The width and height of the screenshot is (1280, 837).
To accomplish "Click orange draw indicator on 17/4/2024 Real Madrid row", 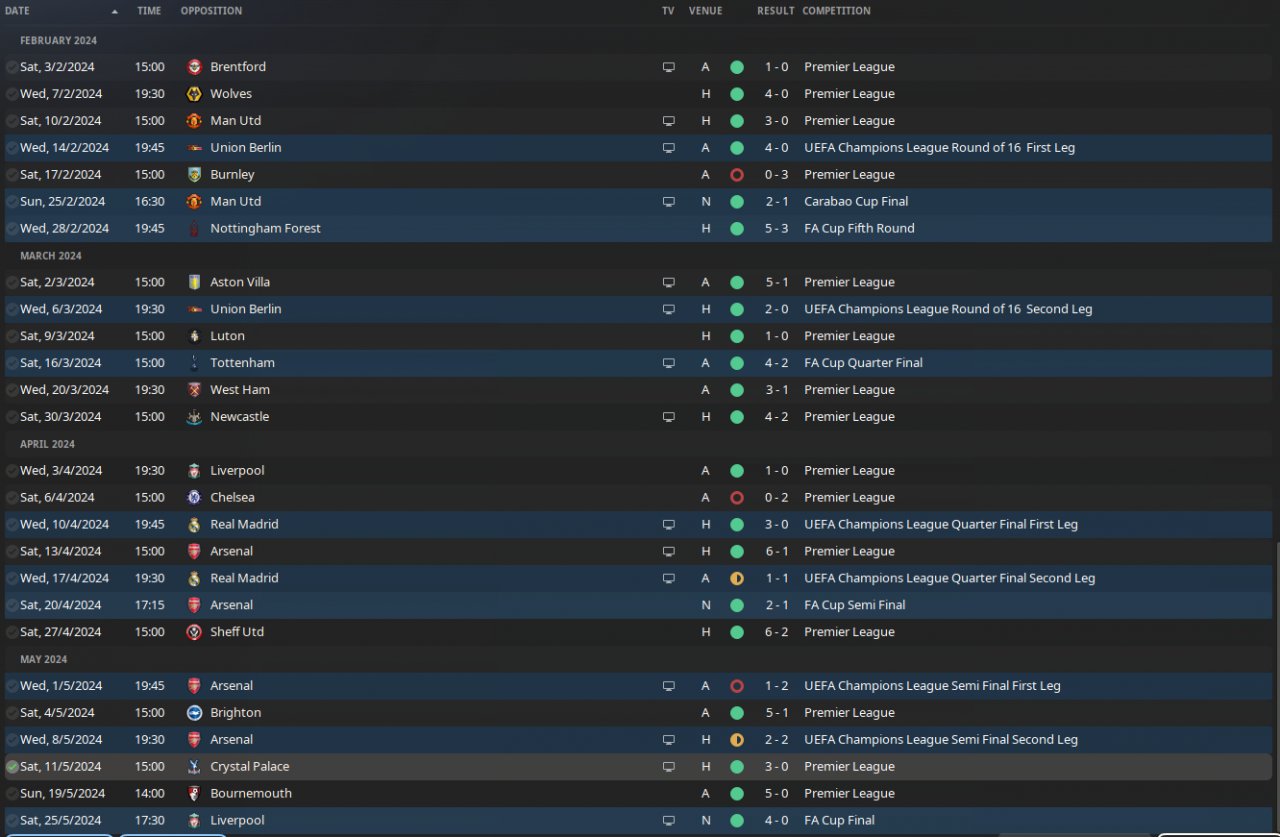I will (x=737, y=579).
